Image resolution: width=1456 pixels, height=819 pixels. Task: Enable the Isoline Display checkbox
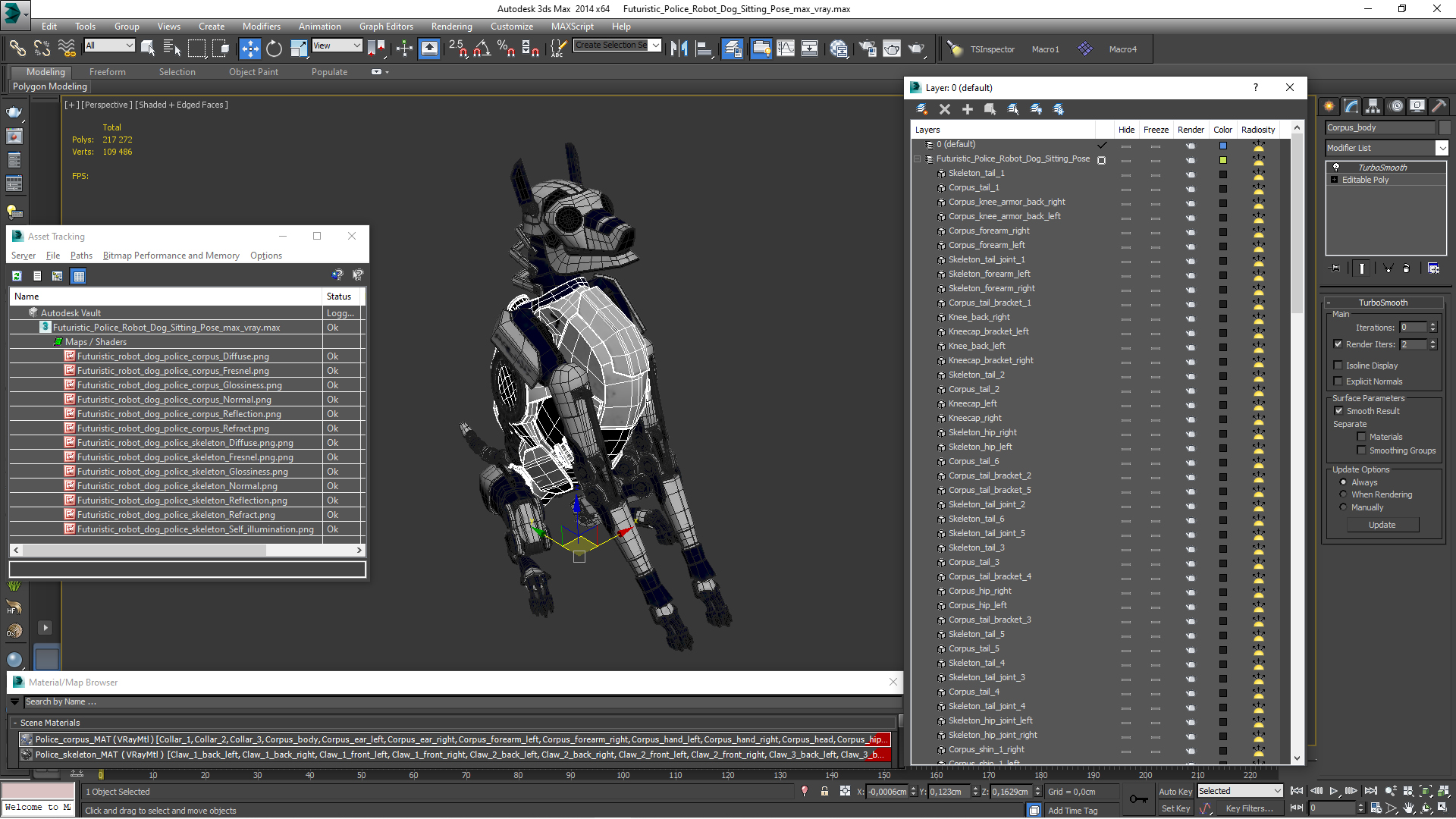coord(1338,366)
